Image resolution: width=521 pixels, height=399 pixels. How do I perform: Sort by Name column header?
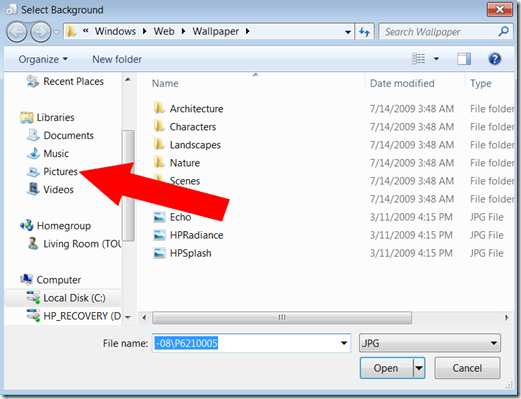[x=165, y=83]
